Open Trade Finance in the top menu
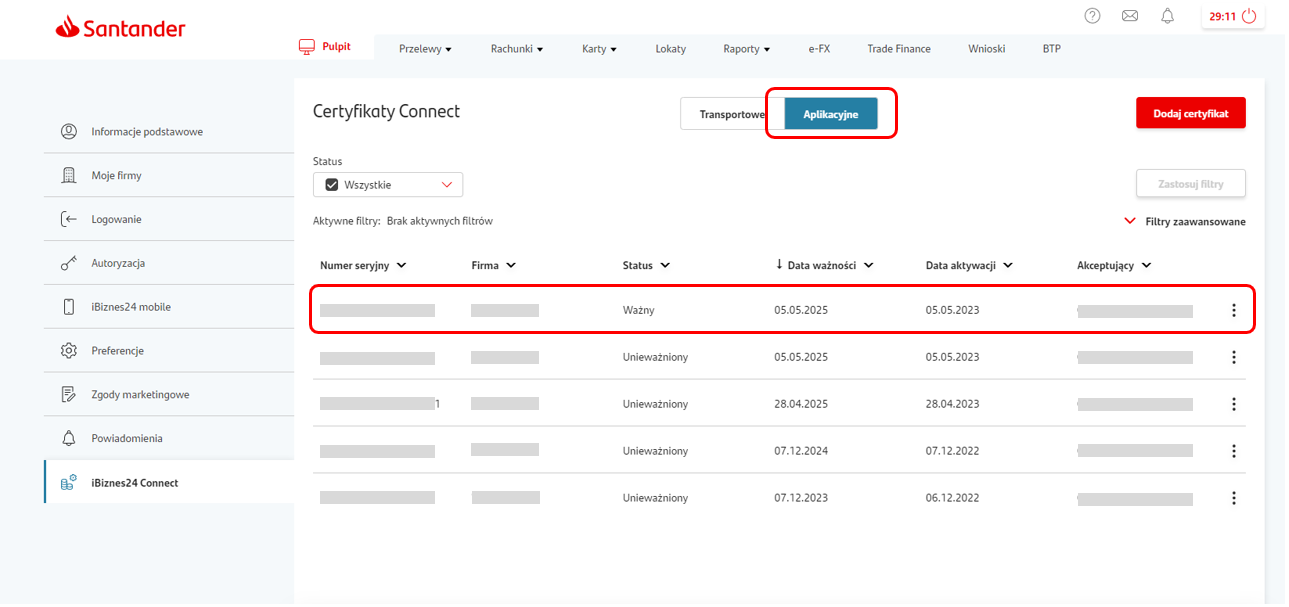Viewport: 1289px width, 607px height. pos(899,49)
